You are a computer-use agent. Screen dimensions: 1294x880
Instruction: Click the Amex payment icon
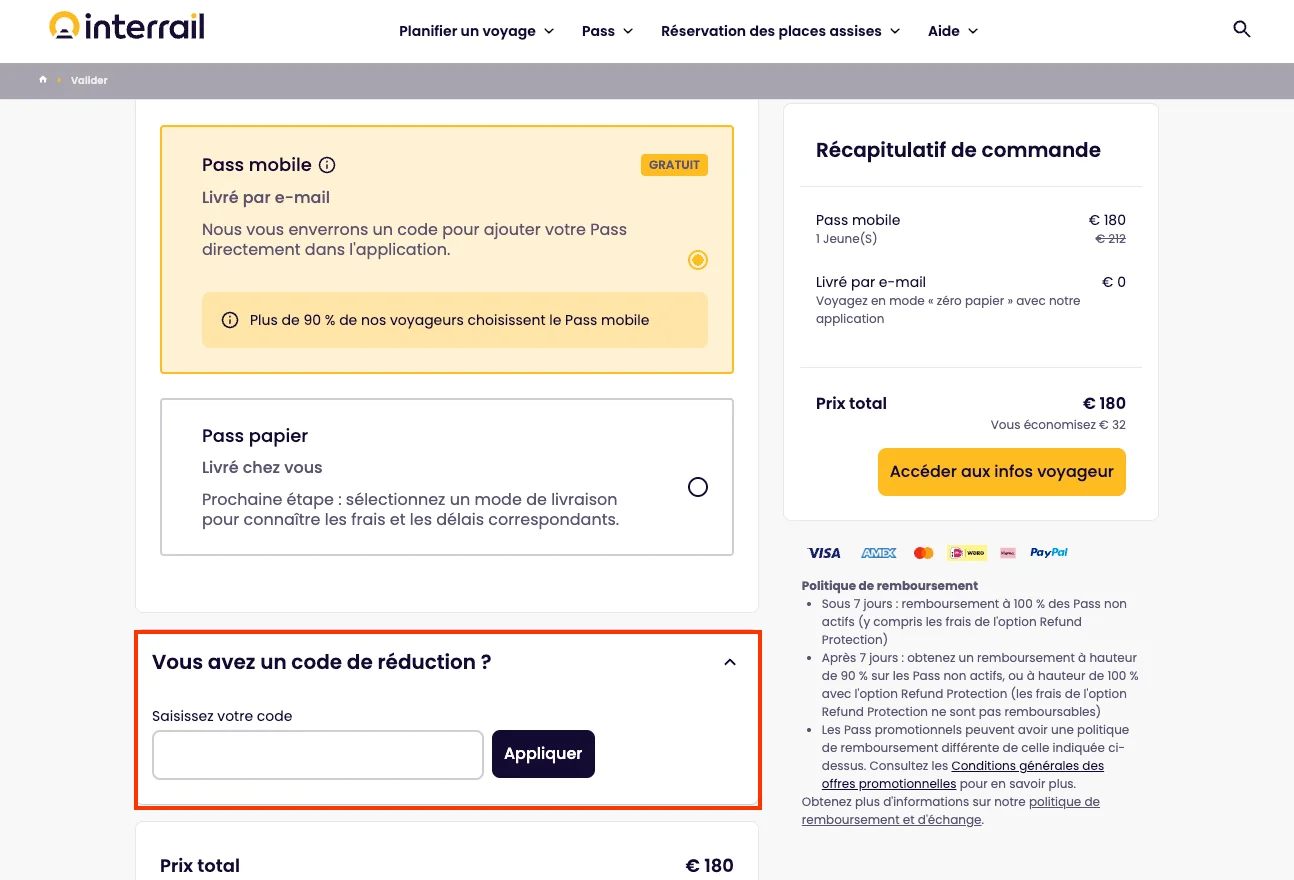coord(877,552)
